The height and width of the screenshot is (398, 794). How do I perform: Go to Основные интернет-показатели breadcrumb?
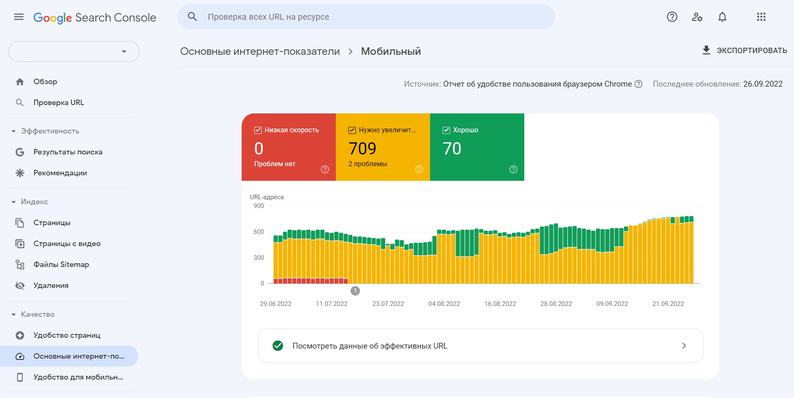coord(260,52)
